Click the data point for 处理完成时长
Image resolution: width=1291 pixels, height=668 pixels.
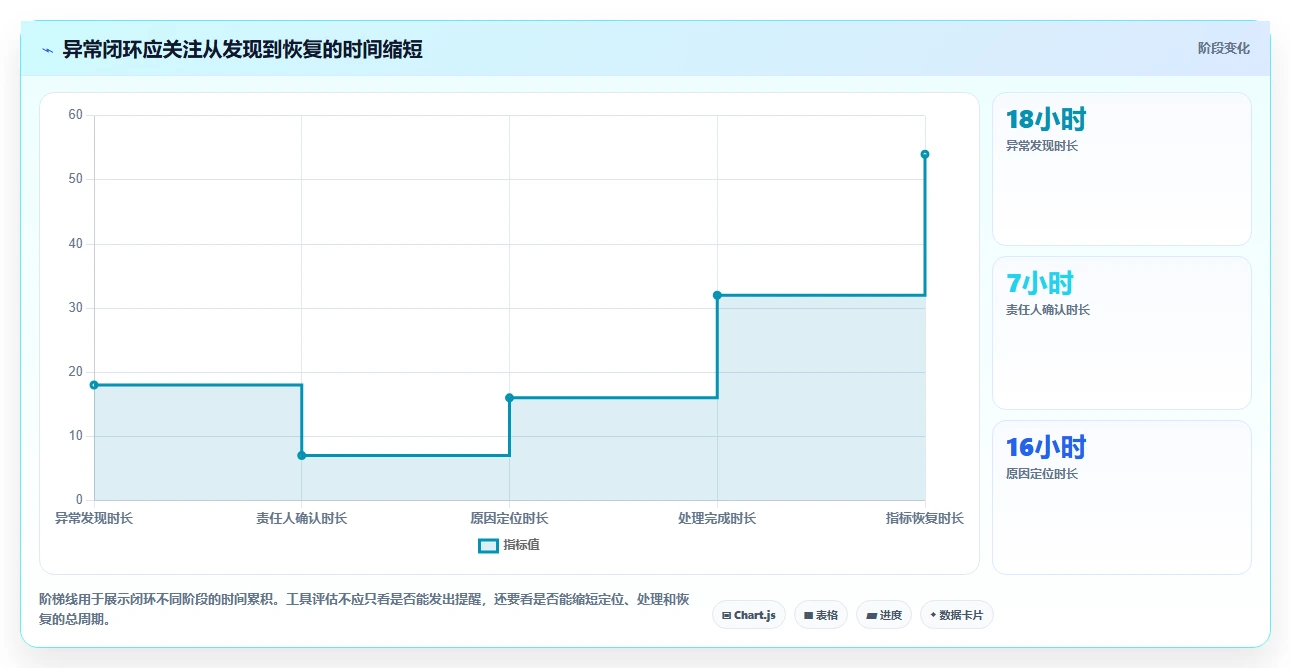(x=717, y=295)
